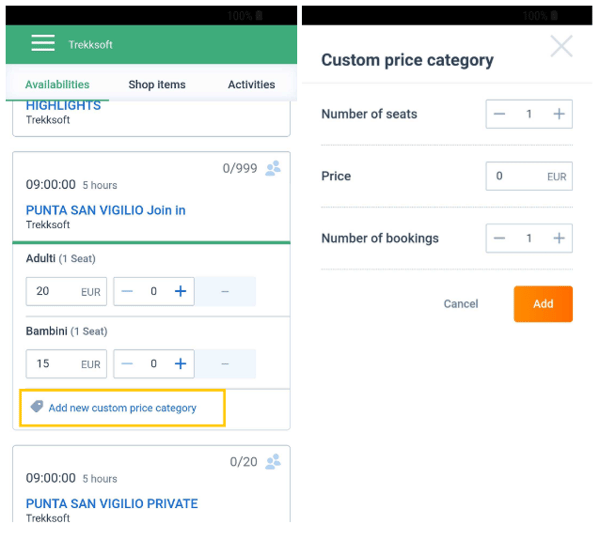Click the Custom price category heading
Screen dimensions: 600x555
[407, 60]
